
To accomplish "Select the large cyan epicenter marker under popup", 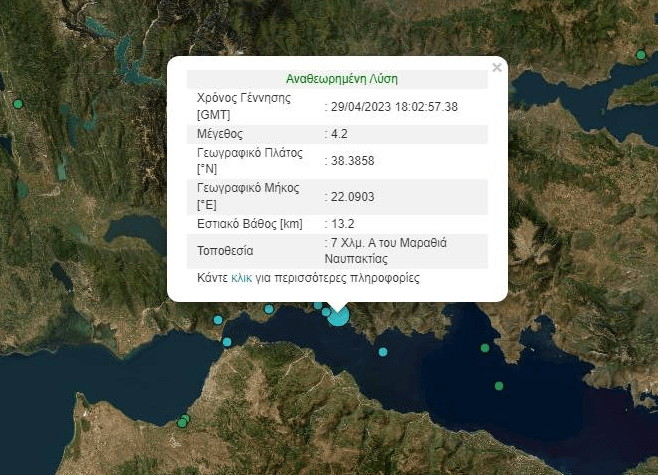I will pos(339,316).
